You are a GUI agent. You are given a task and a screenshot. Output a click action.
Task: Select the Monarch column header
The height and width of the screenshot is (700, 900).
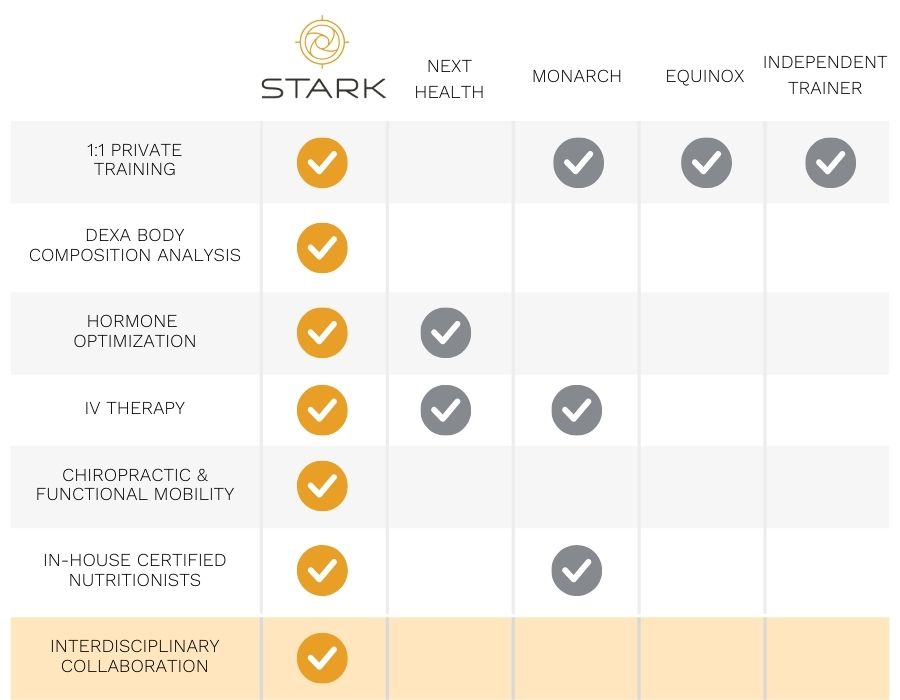pos(577,76)
